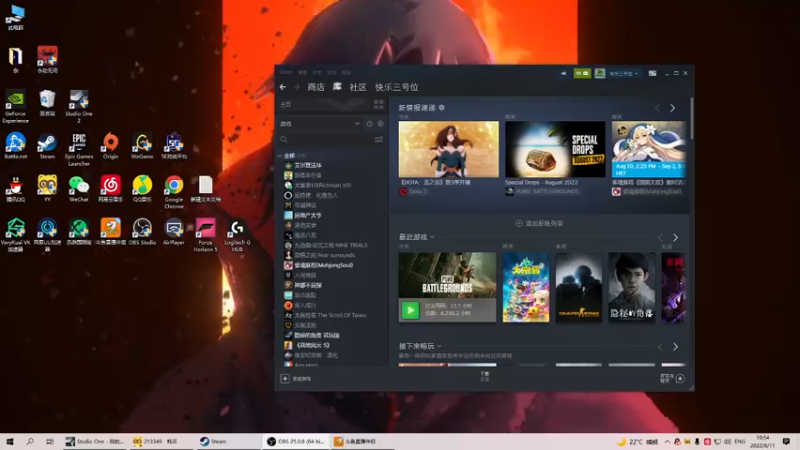The width and height of the screenshot is (800, 450).
Task: Toggle the ready-to-play filter icon
Action: (380, 124)
